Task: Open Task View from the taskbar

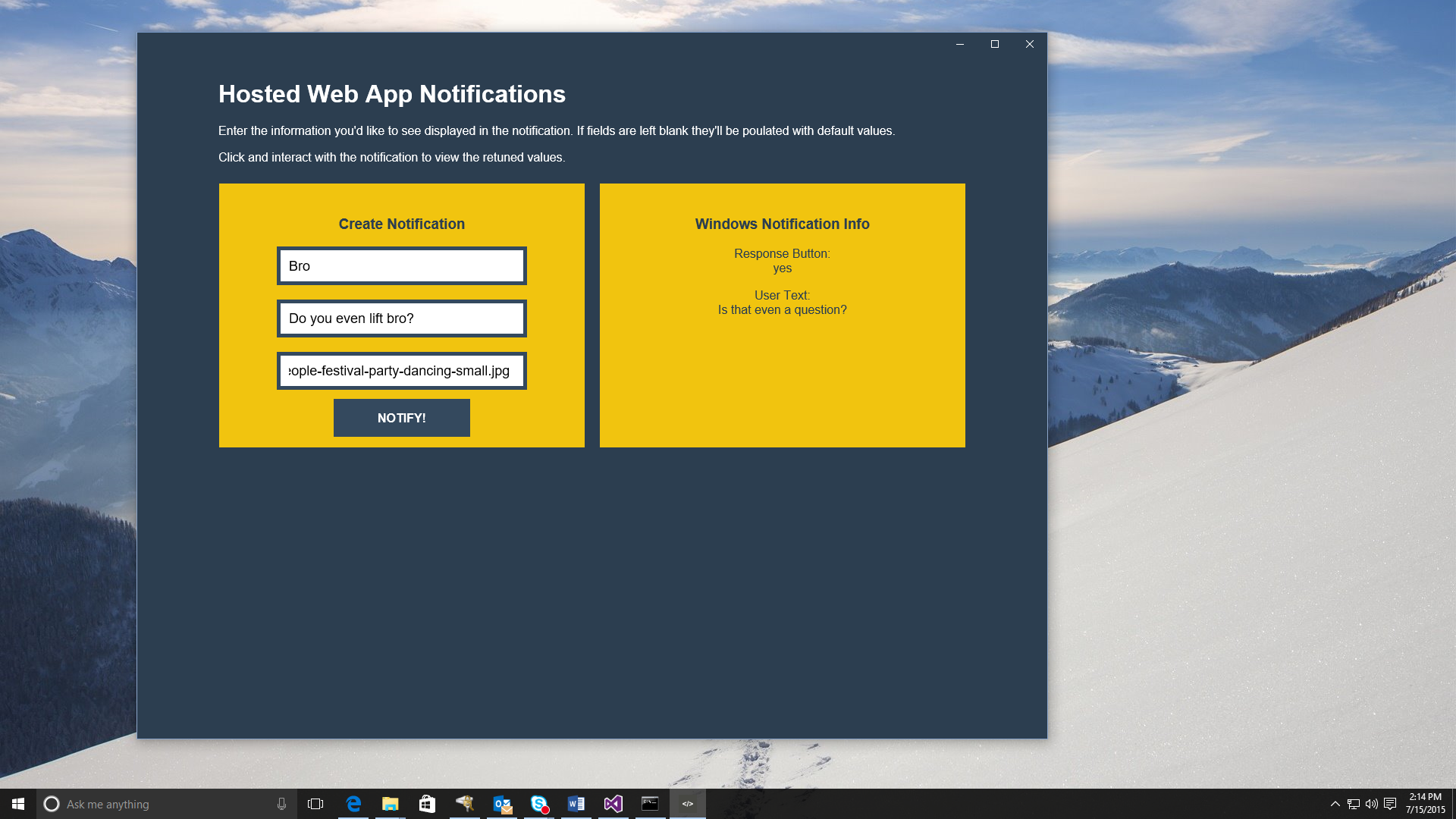Action: tap(315, 804)
